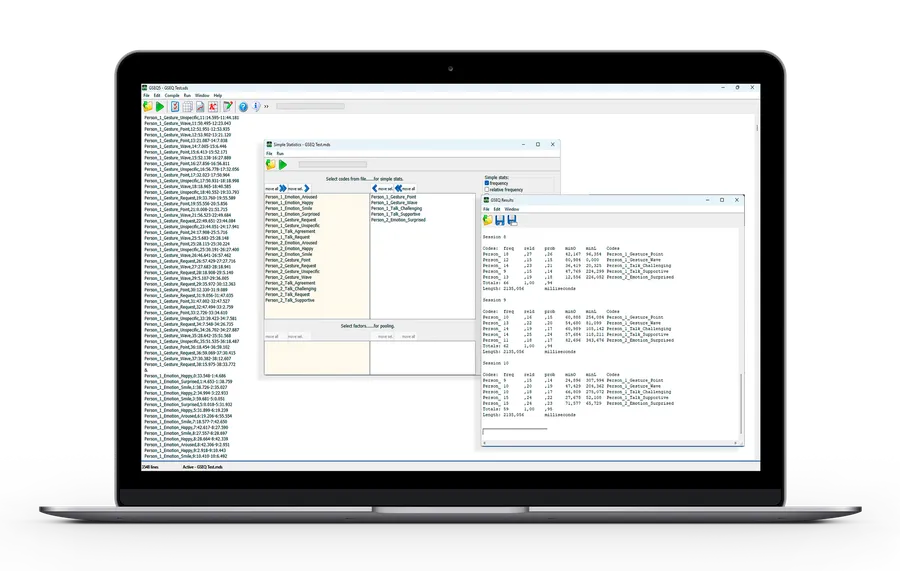Open File menu in GSEQ Results window
Image resolution: width=900 pixels, height=571 pixels.
(x=486, y=209)
